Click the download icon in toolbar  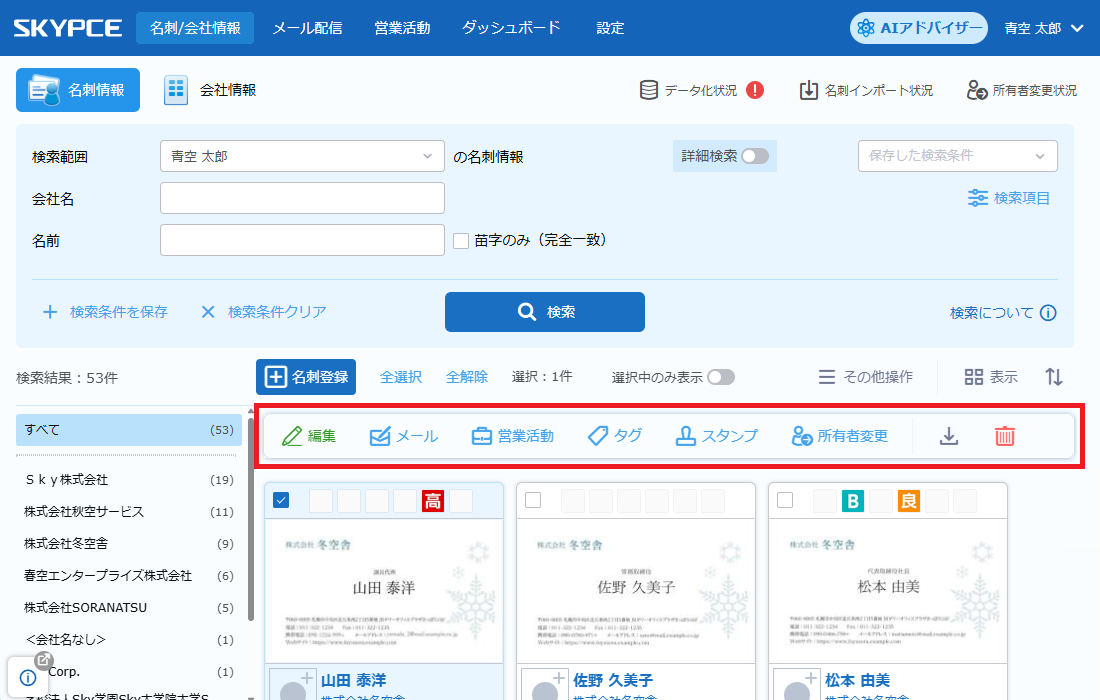click(948, 436)
